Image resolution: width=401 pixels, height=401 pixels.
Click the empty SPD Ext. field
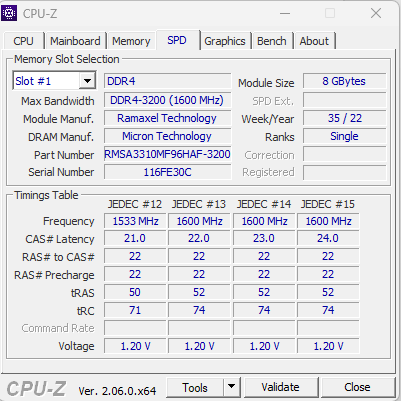click(344, 100)
